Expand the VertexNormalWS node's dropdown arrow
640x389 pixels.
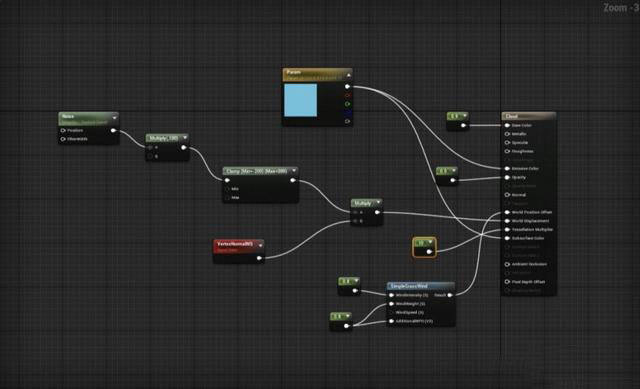click(x=260, y=245)
